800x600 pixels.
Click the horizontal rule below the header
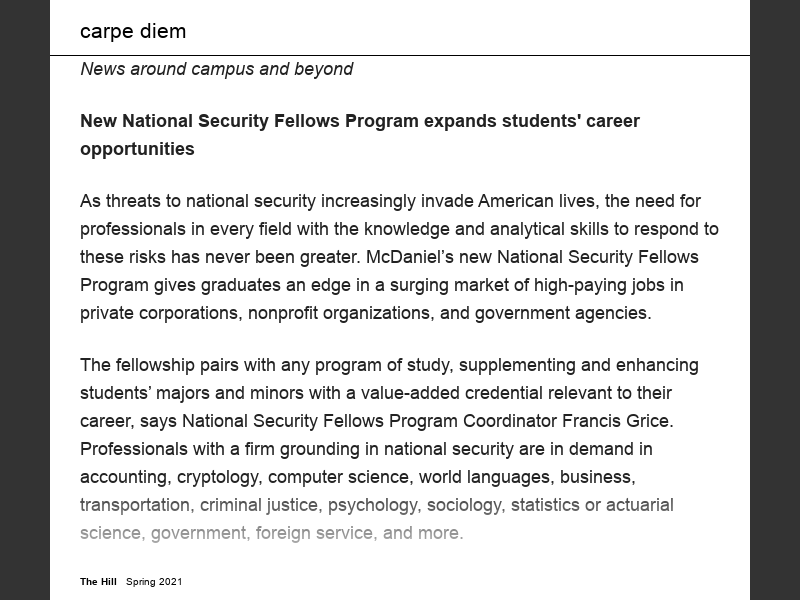[400, 55]
